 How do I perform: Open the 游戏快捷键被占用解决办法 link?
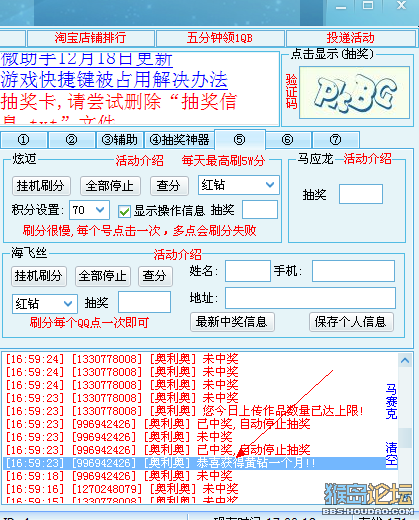114,80
